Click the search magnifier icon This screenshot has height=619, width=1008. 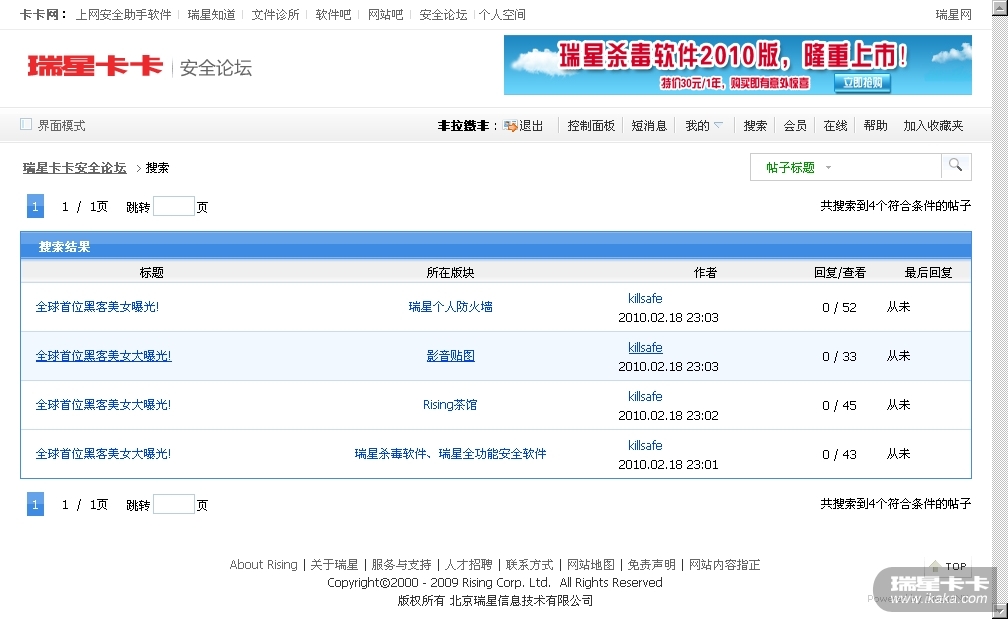[x=956, y=166]
